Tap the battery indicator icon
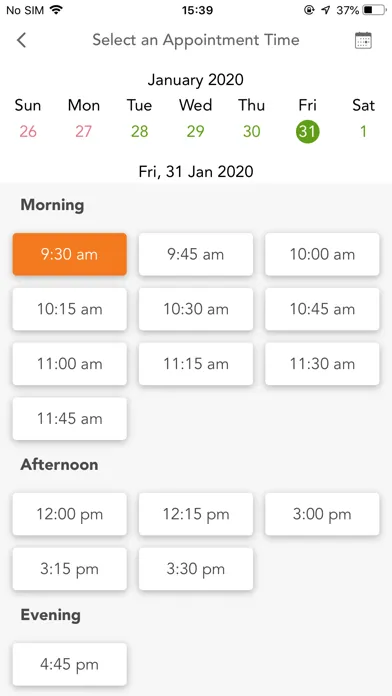The width and height of the screenshot is (392, 696). pyautogui.click(x=374, y=10)
